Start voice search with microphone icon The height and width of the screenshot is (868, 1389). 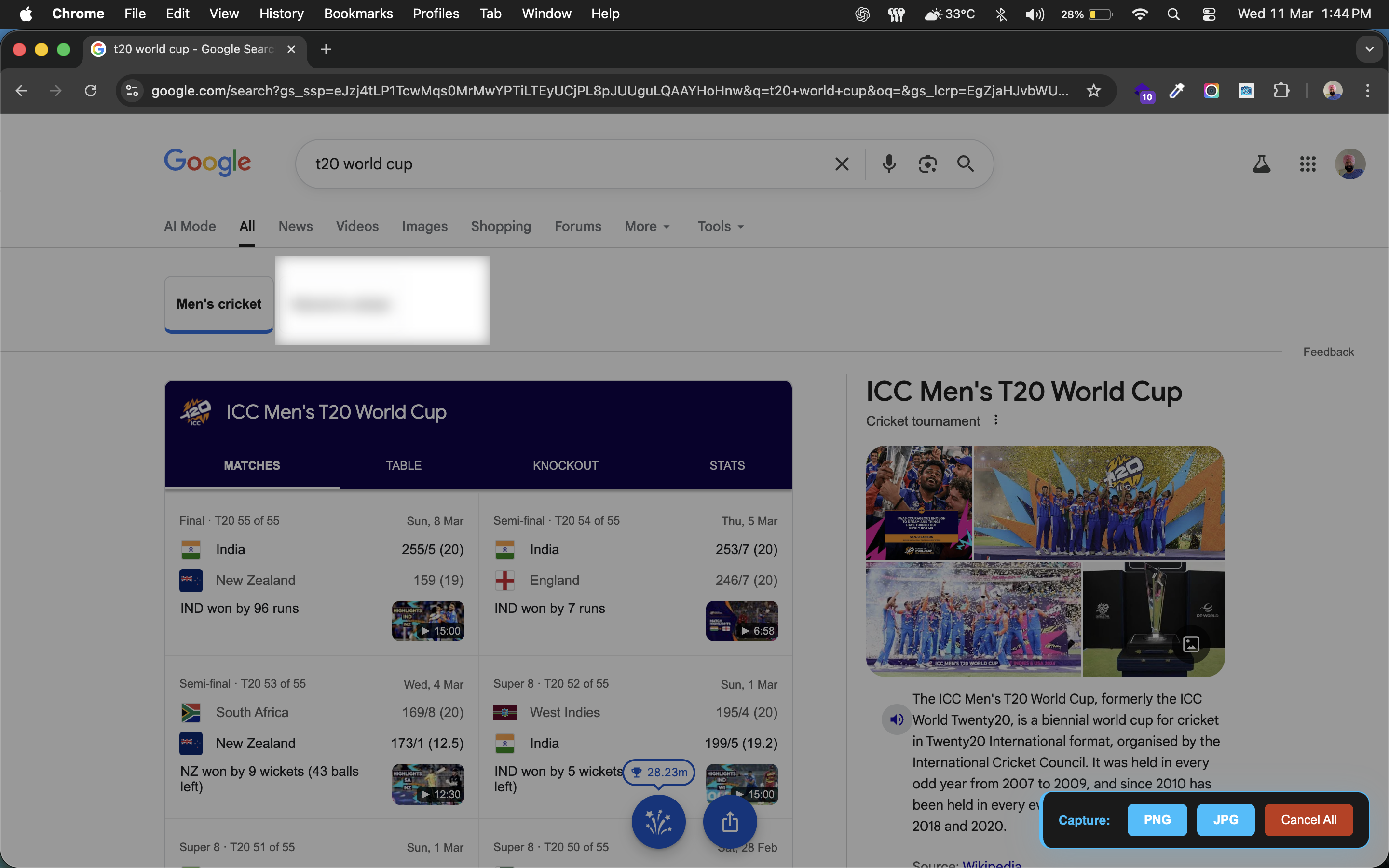888,164
